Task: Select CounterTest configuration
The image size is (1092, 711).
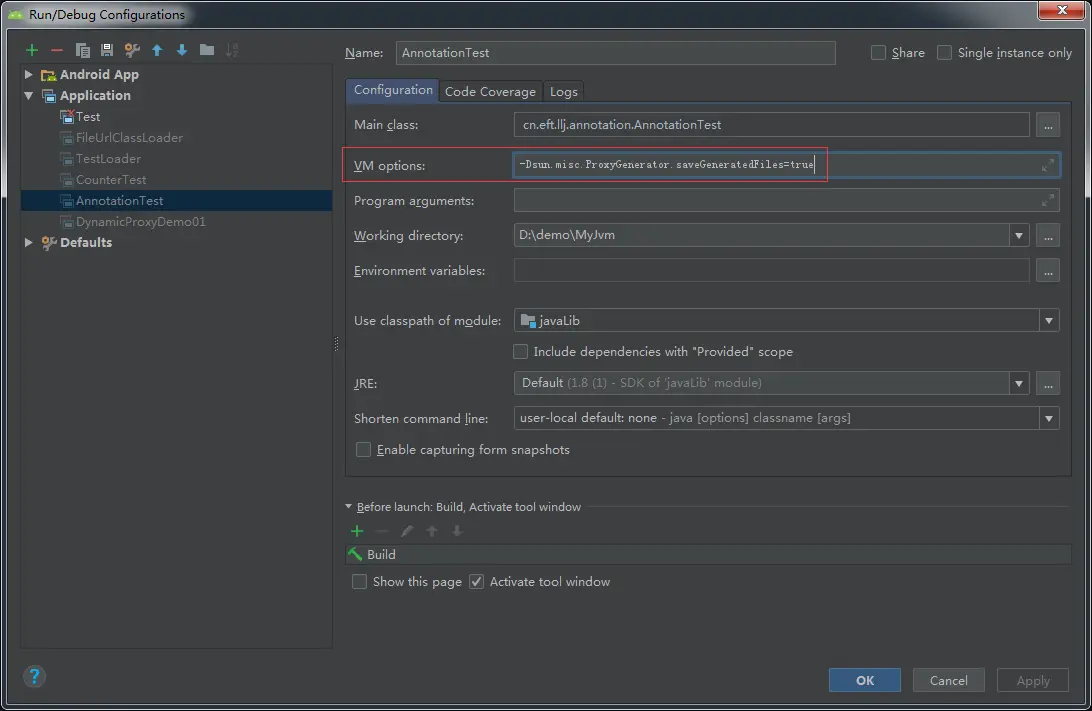Action: [111, 180]
